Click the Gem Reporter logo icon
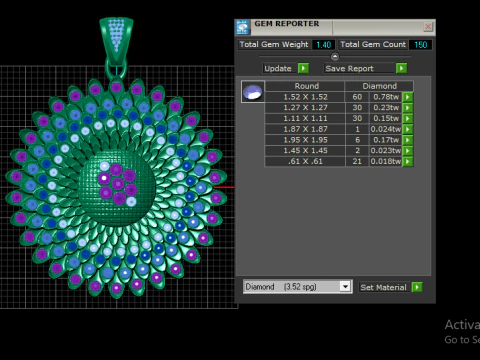480x360 pixels. coord(243,27)
